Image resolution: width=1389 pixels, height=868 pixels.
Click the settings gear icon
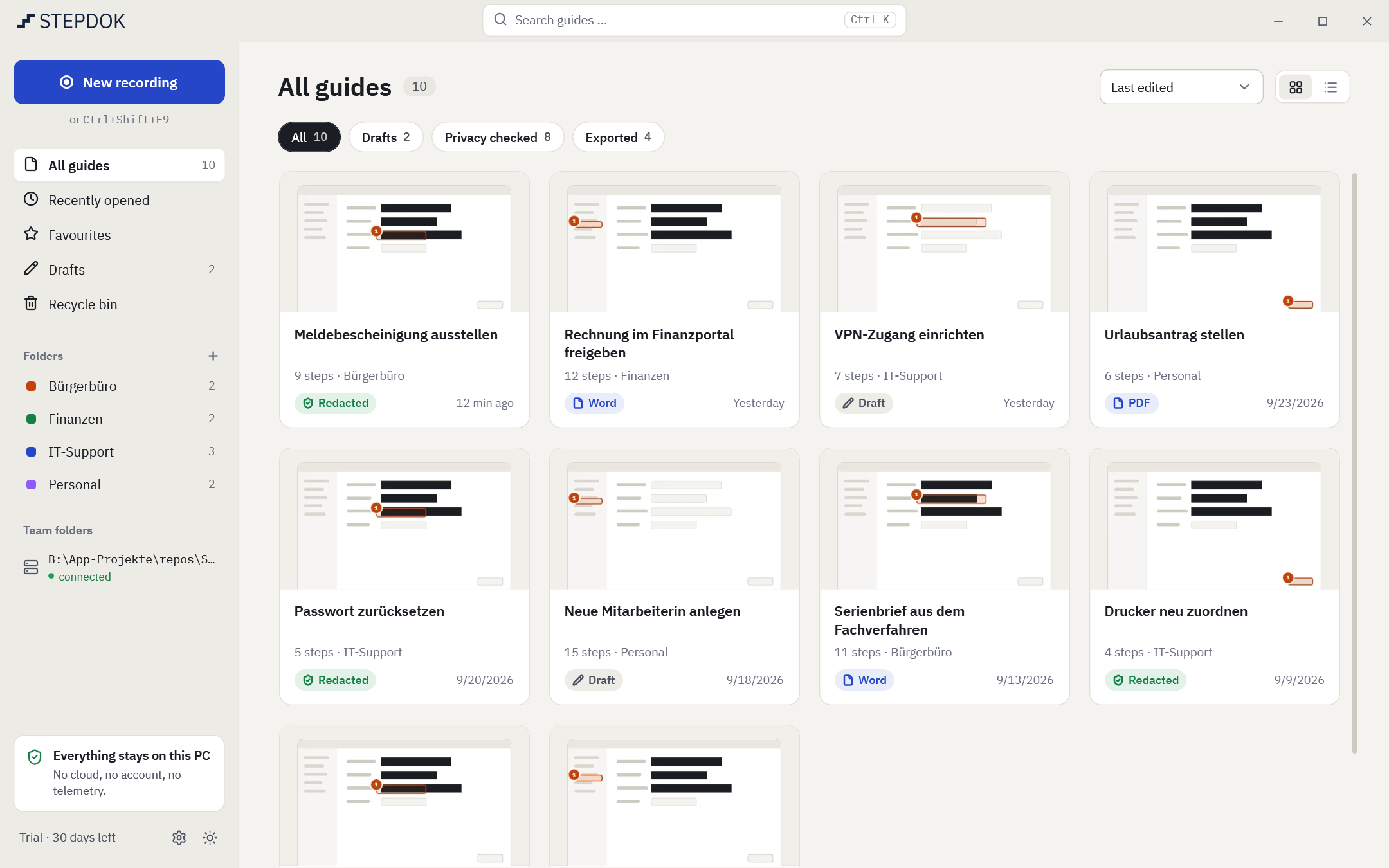point(179,837)
